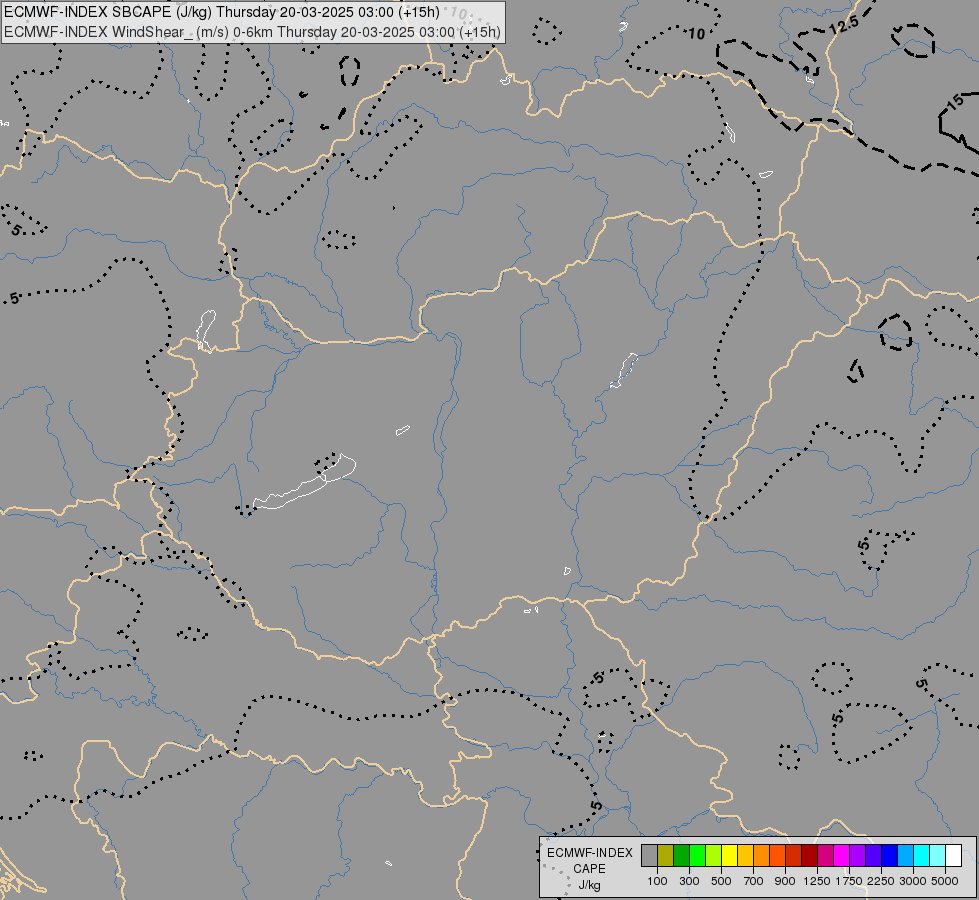Choose the white swatch ending the legend
The width and height of the screenshot is (979, 900).
coord(953,856)
